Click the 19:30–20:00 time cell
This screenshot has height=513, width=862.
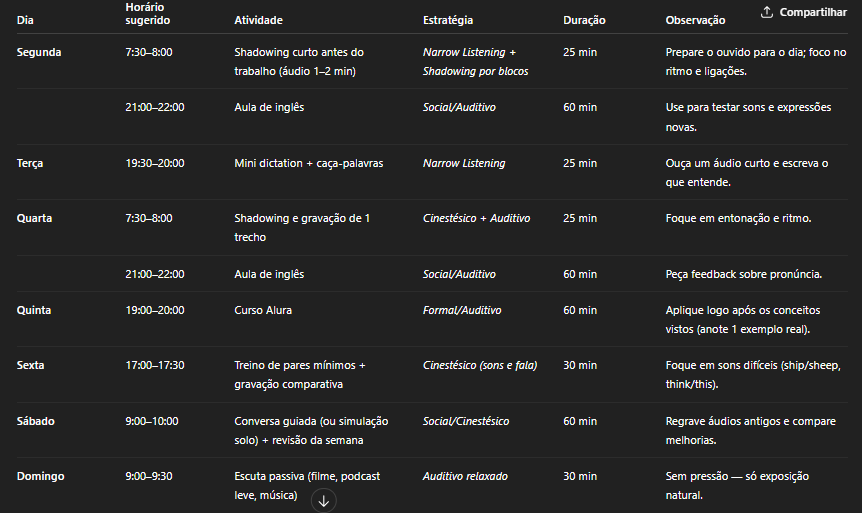pos(155,163)
